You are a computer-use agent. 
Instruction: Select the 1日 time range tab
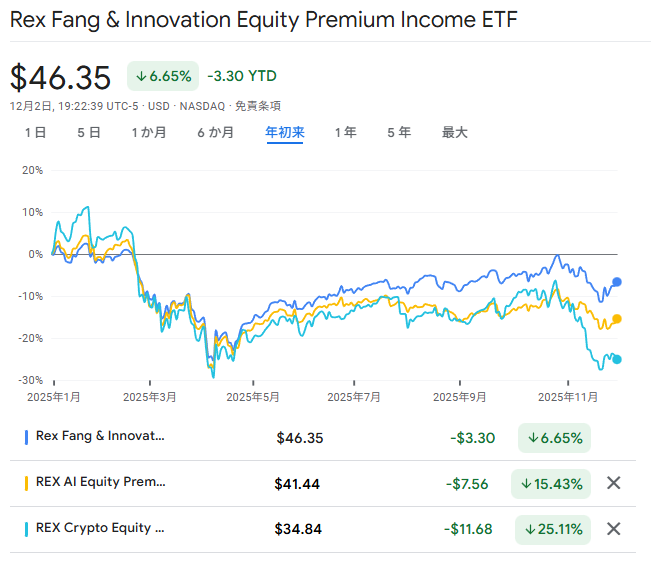tap(35, 132)
